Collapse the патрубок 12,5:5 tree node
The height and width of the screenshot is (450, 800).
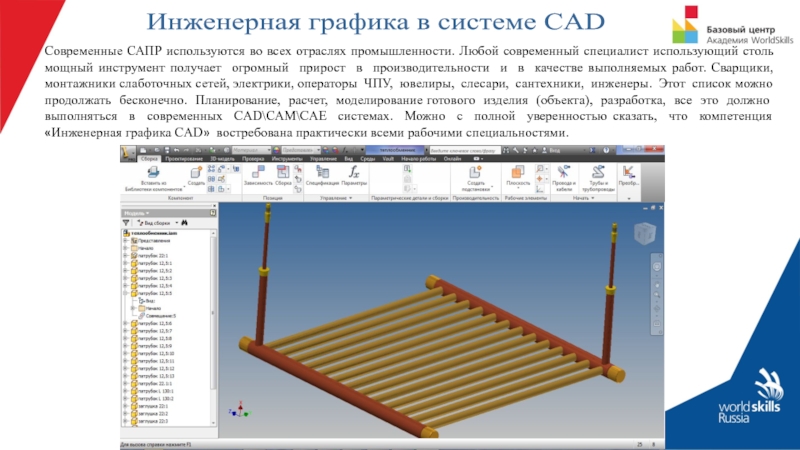point(125,293)
